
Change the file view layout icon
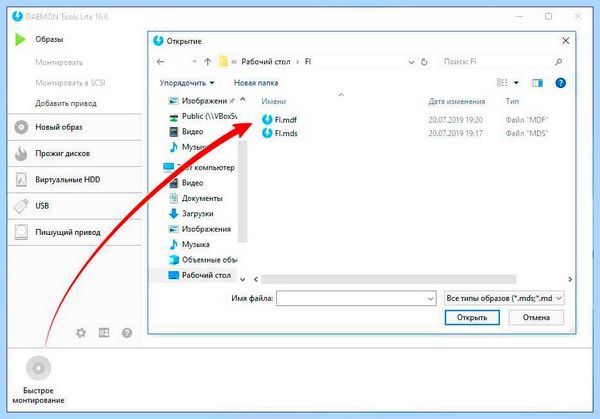click(502, 83)
